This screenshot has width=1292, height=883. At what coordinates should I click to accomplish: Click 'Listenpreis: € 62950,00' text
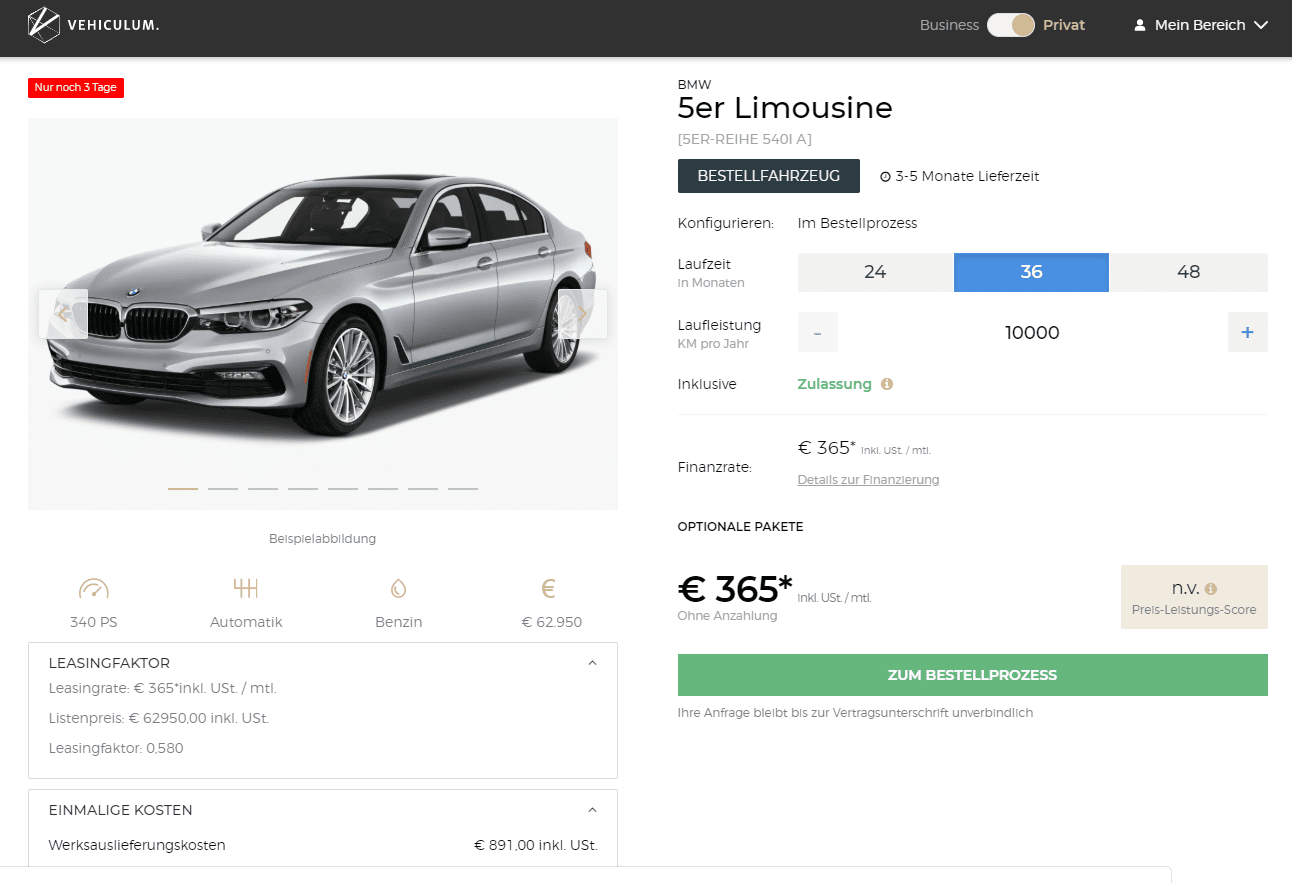159,718
